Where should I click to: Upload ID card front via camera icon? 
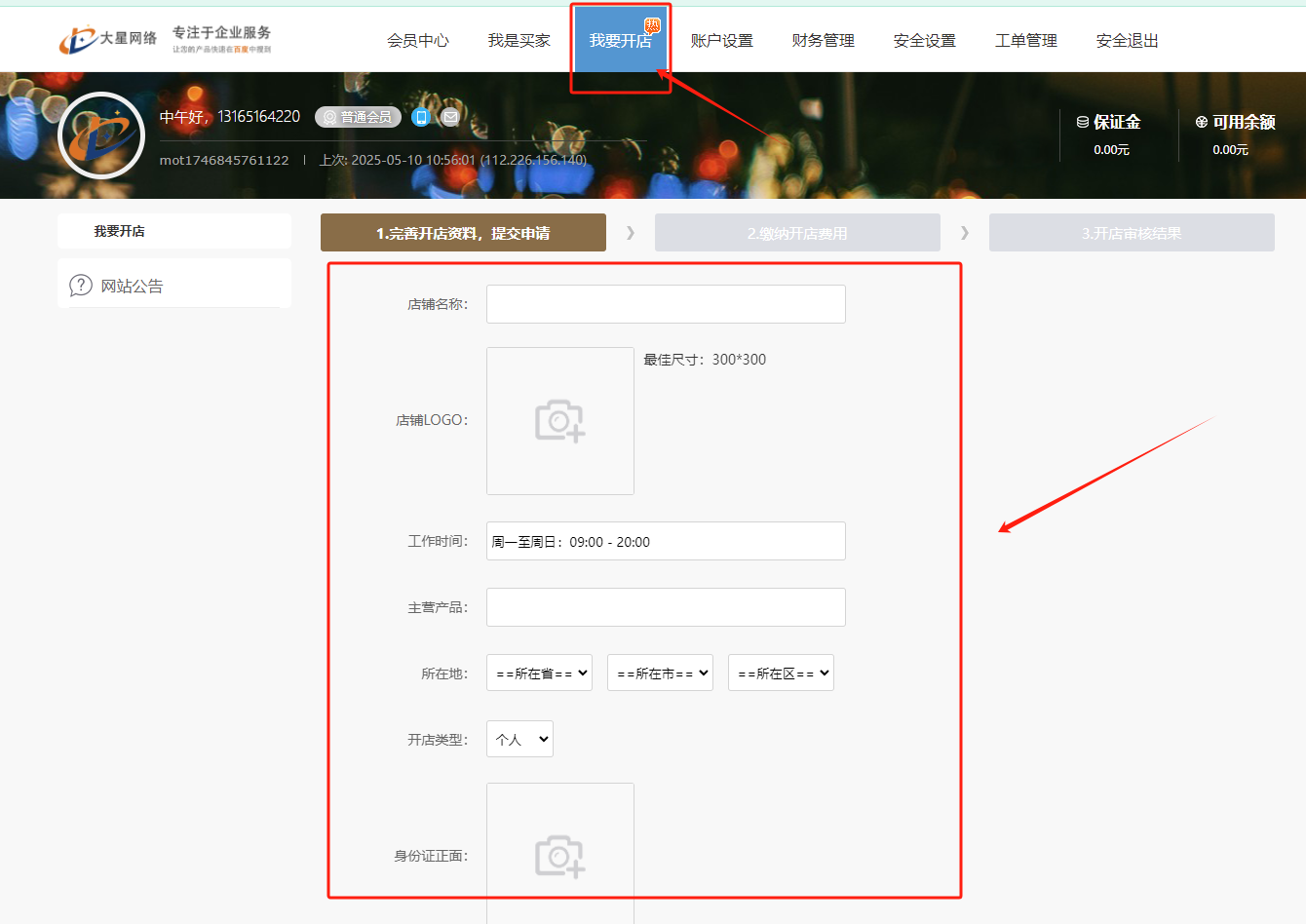click(x=559, y=856)
